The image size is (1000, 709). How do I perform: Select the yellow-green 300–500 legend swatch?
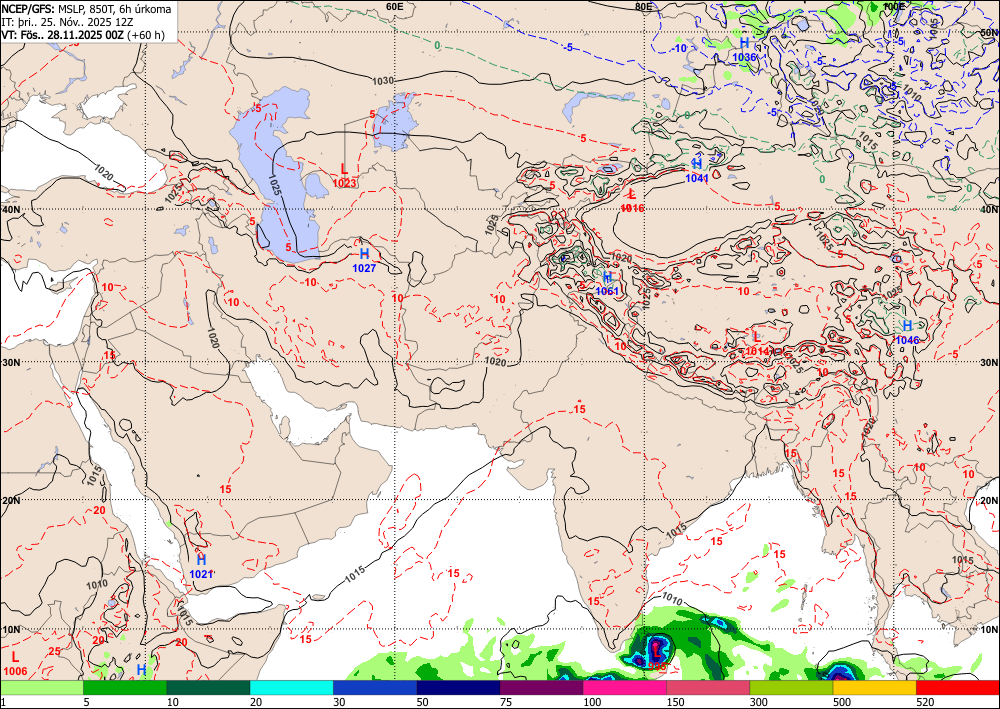pos(791,688)
